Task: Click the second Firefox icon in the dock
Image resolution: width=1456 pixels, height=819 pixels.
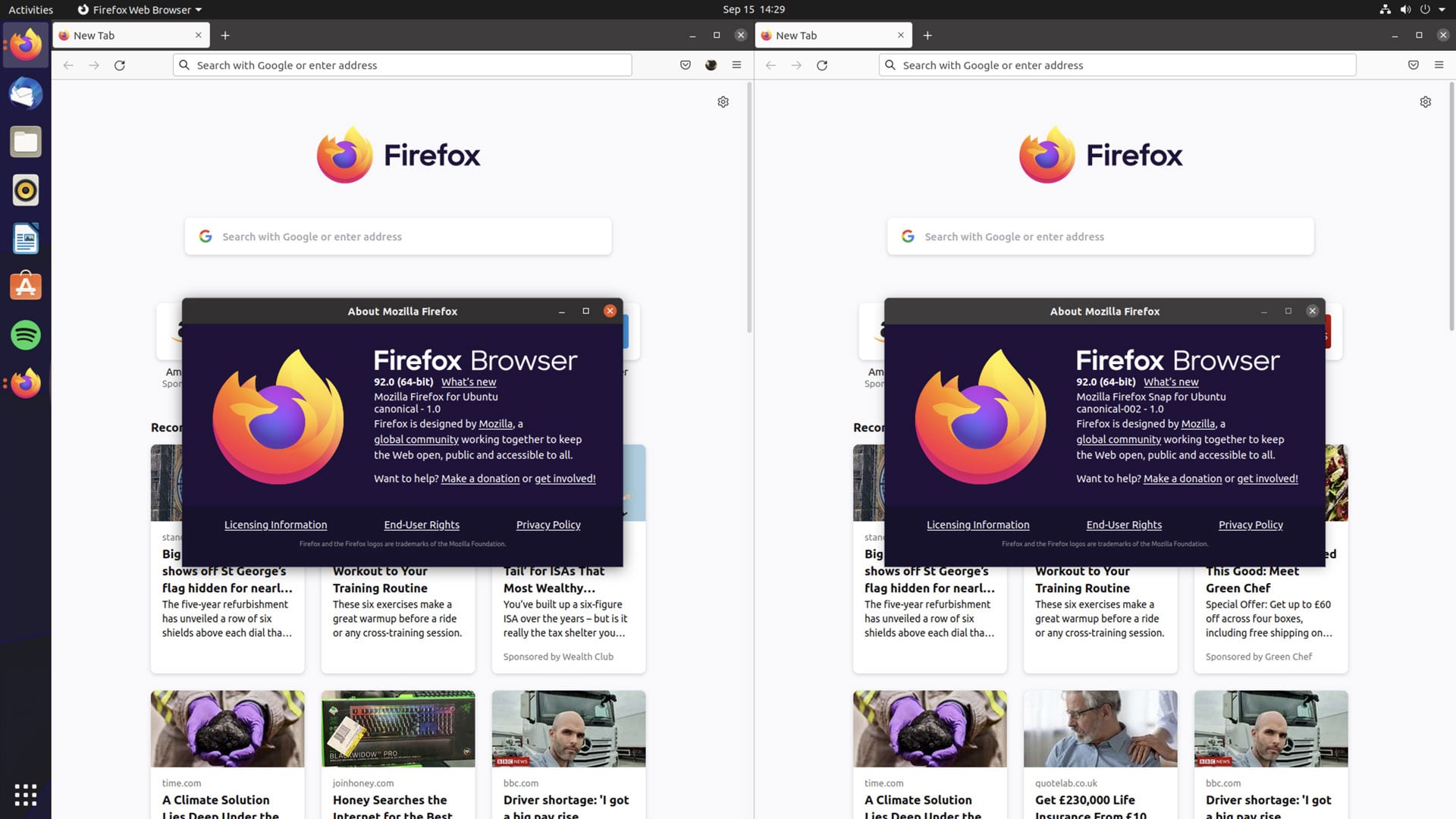Action: pos(26,384)
